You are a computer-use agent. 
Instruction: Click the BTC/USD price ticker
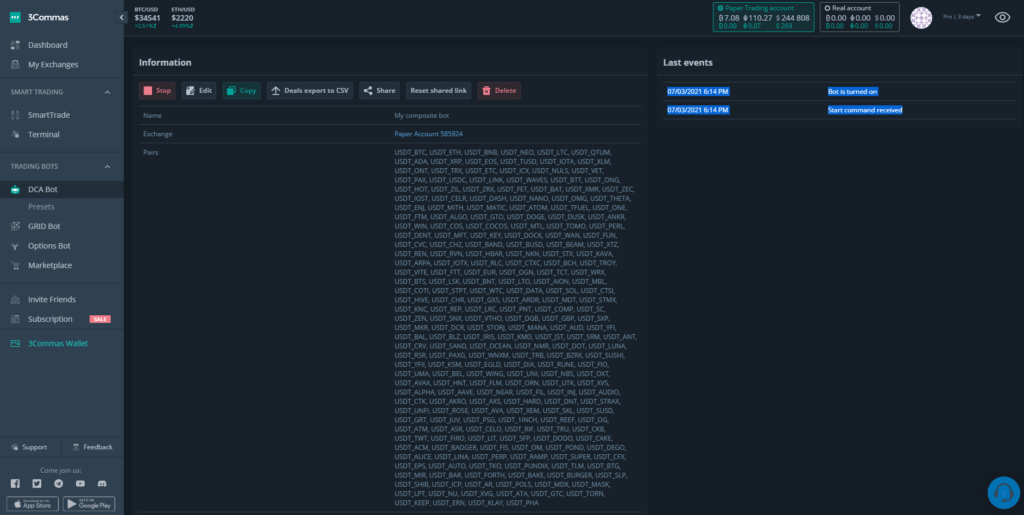coord(147,18)
